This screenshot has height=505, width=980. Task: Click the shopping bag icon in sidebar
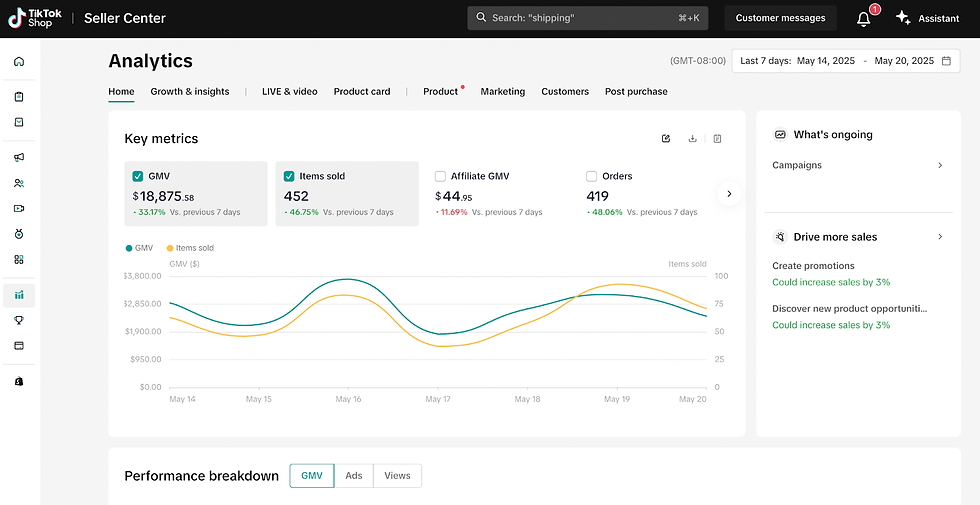point(19,381)
